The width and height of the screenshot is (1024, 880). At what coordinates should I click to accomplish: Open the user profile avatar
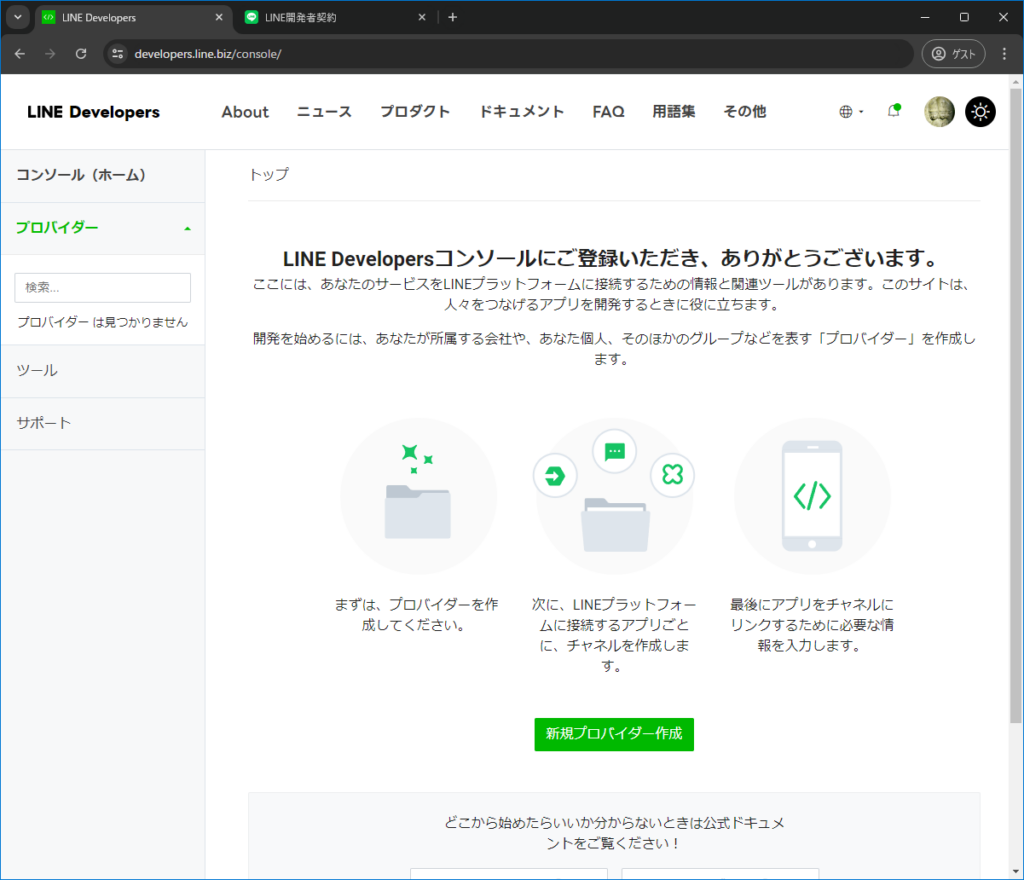tap(939, 112)
